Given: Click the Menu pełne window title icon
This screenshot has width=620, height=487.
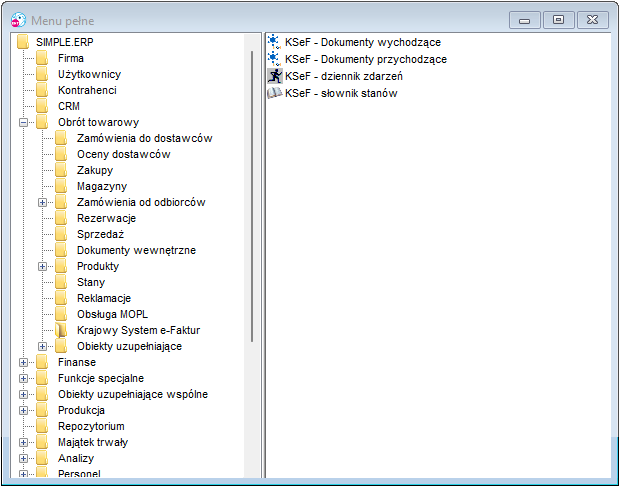Looking at the screenshot, I should click(x=18, y=20).
